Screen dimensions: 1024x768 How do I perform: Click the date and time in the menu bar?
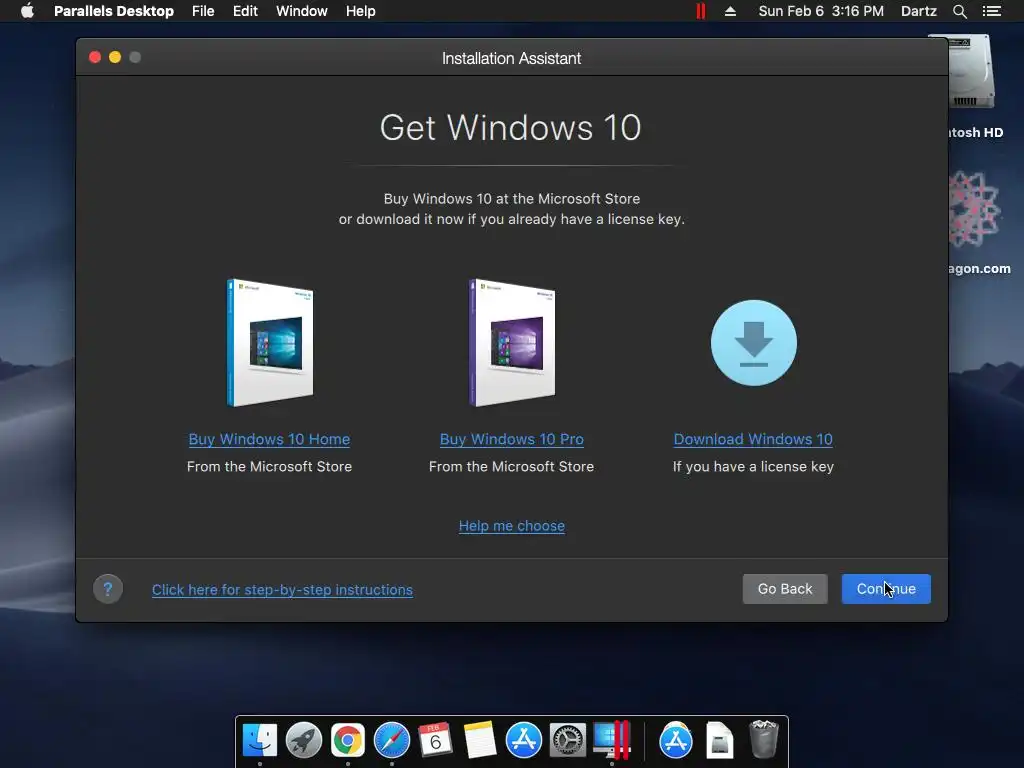[x=821, y=11]
